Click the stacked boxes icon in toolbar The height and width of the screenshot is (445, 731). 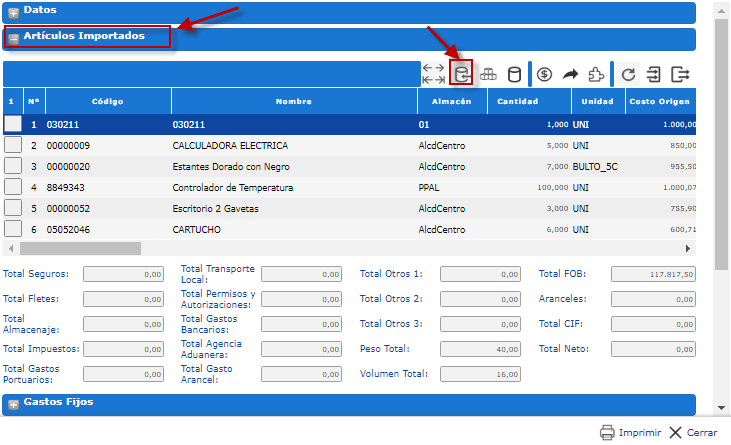(489, 74)
